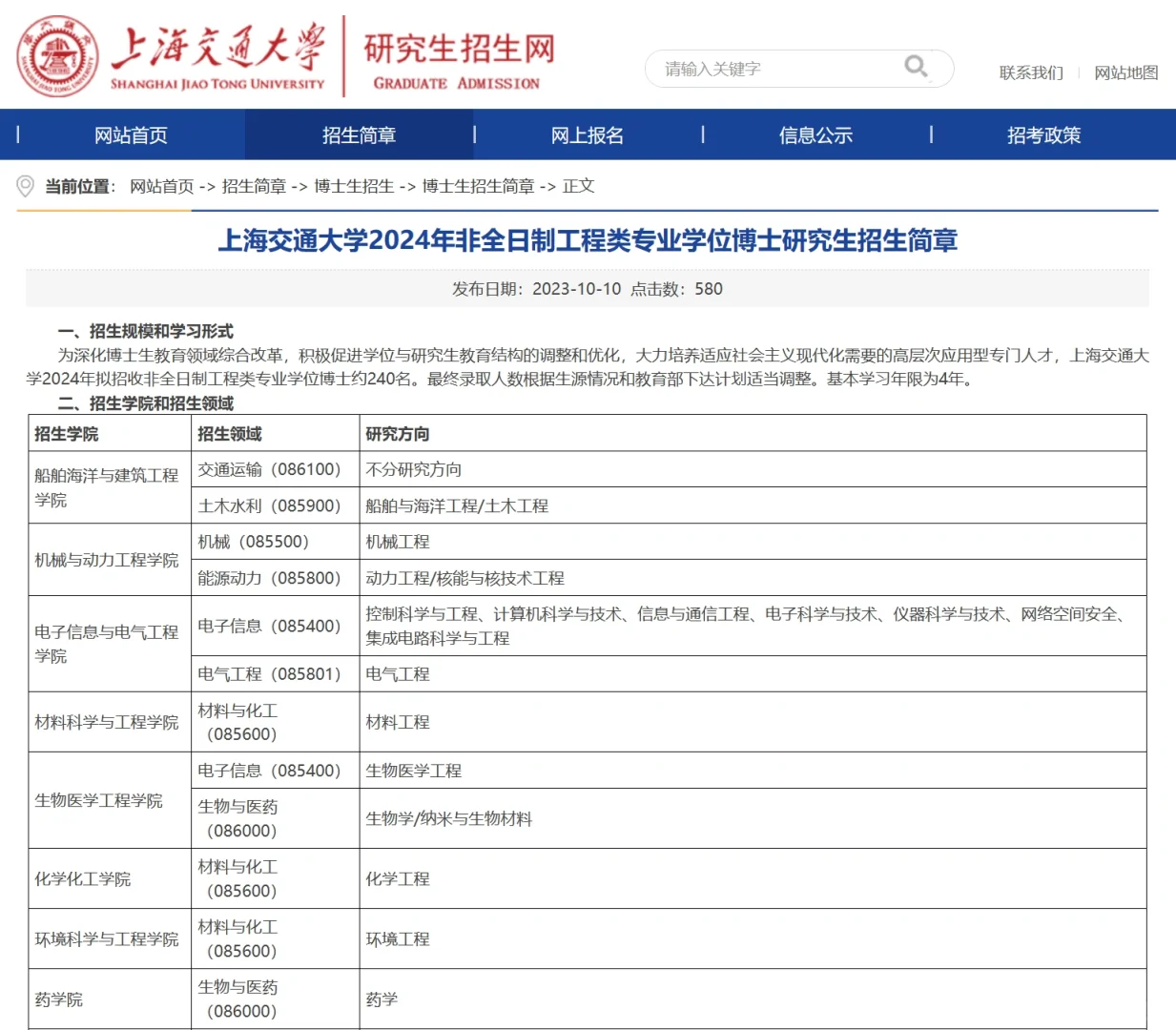Click the 发布日期：2023-10-10 text

536,289
